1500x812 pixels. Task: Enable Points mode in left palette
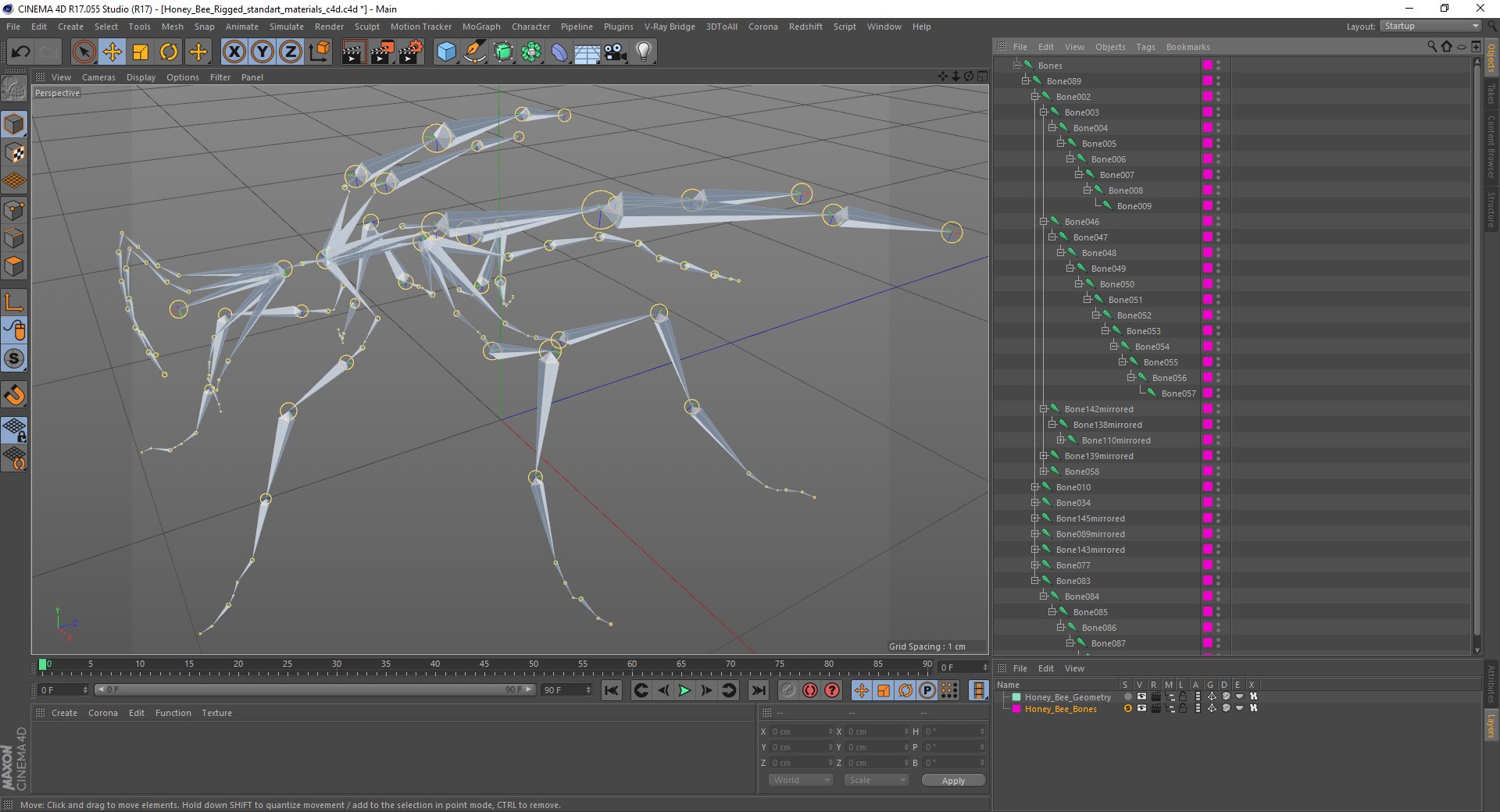(14, 209)
